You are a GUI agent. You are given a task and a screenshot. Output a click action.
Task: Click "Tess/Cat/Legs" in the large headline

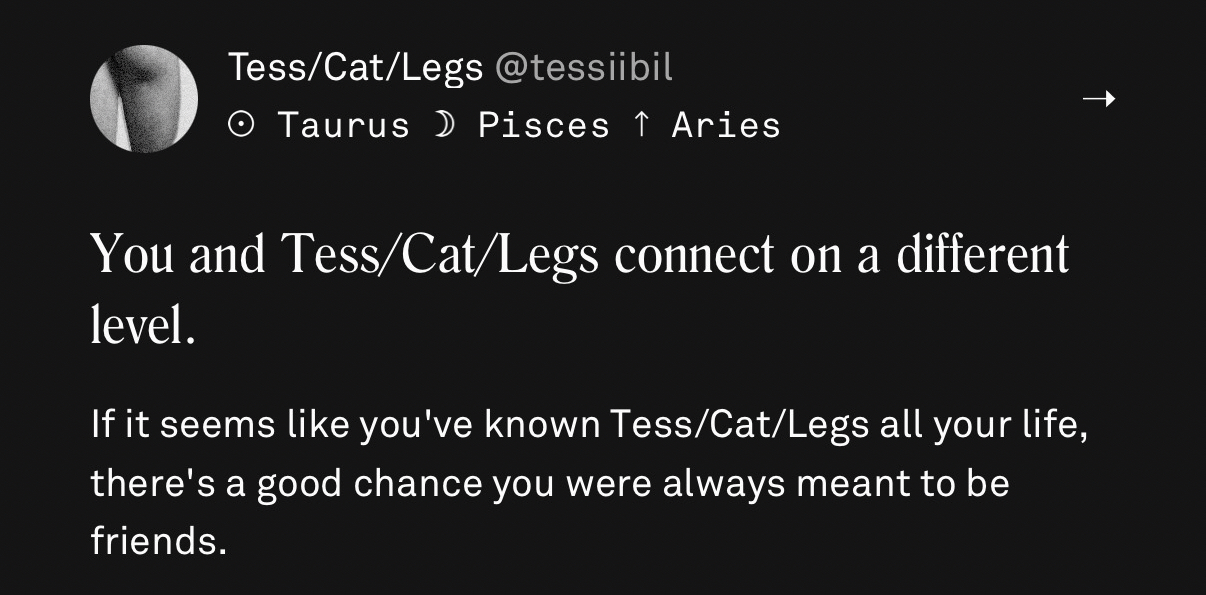(x=440, y=254)
